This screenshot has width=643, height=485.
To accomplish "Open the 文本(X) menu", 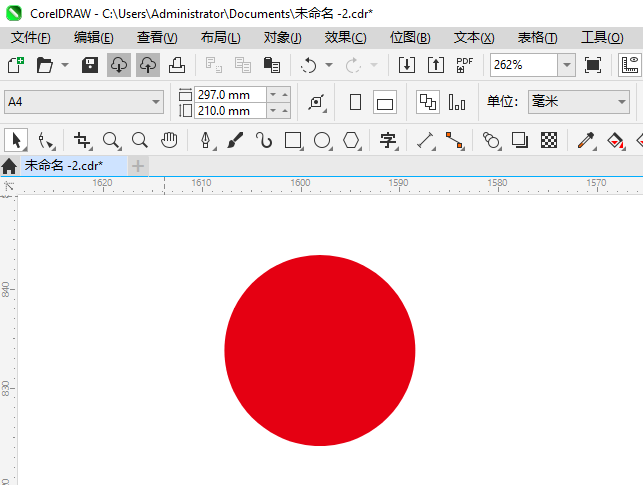I will (474, 38).
